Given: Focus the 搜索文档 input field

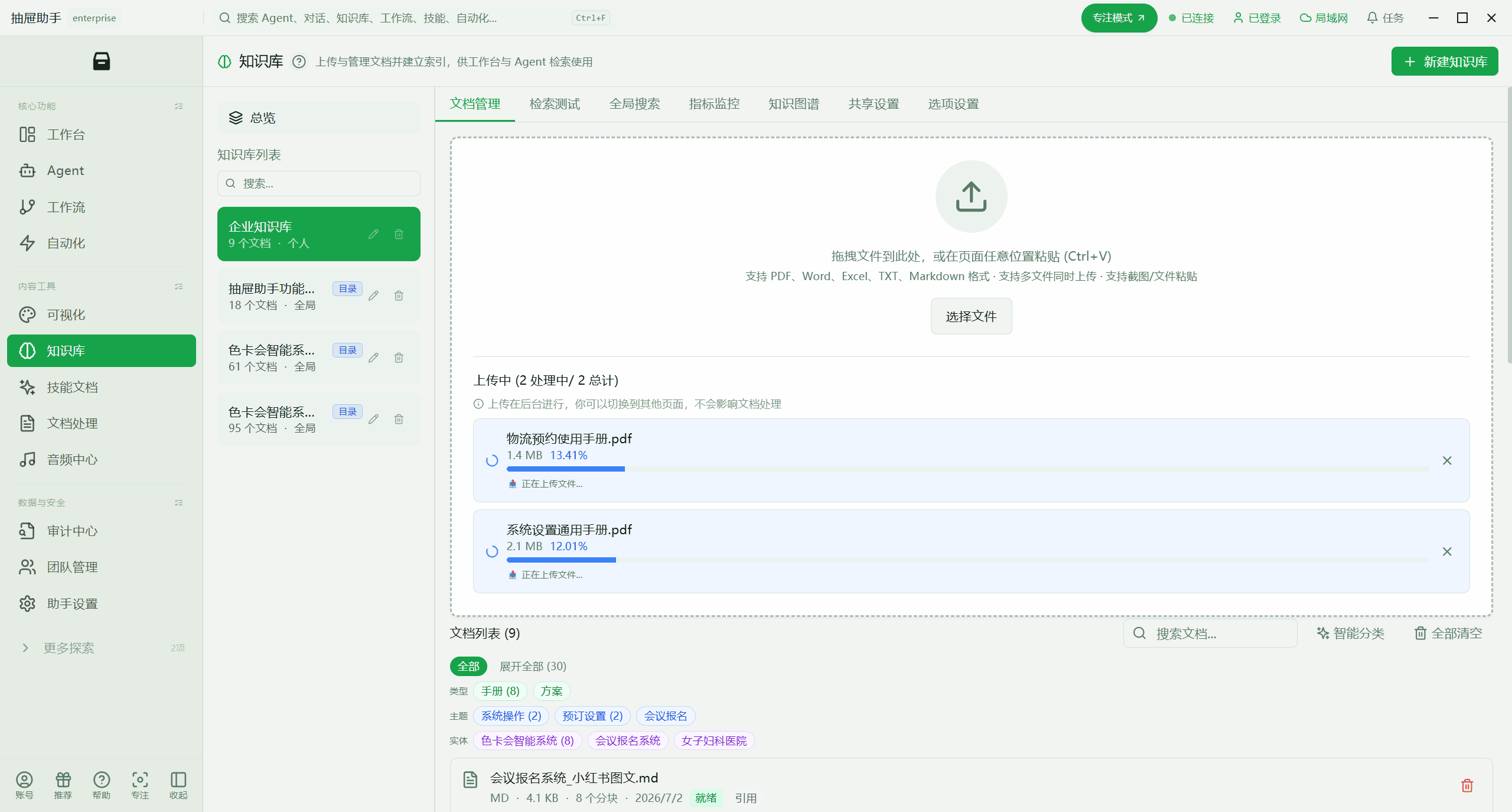Looking at the screenshot, I should [x=1210, y=633].
